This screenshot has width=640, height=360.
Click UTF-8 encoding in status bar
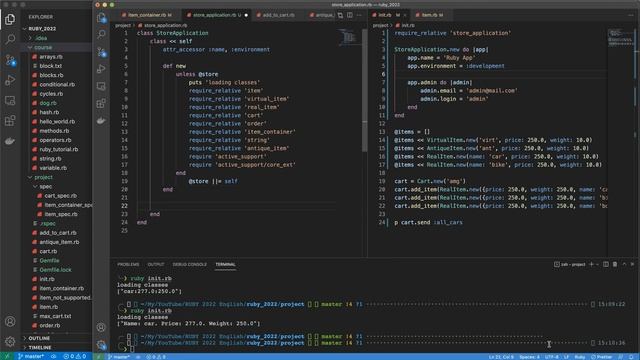551,357
